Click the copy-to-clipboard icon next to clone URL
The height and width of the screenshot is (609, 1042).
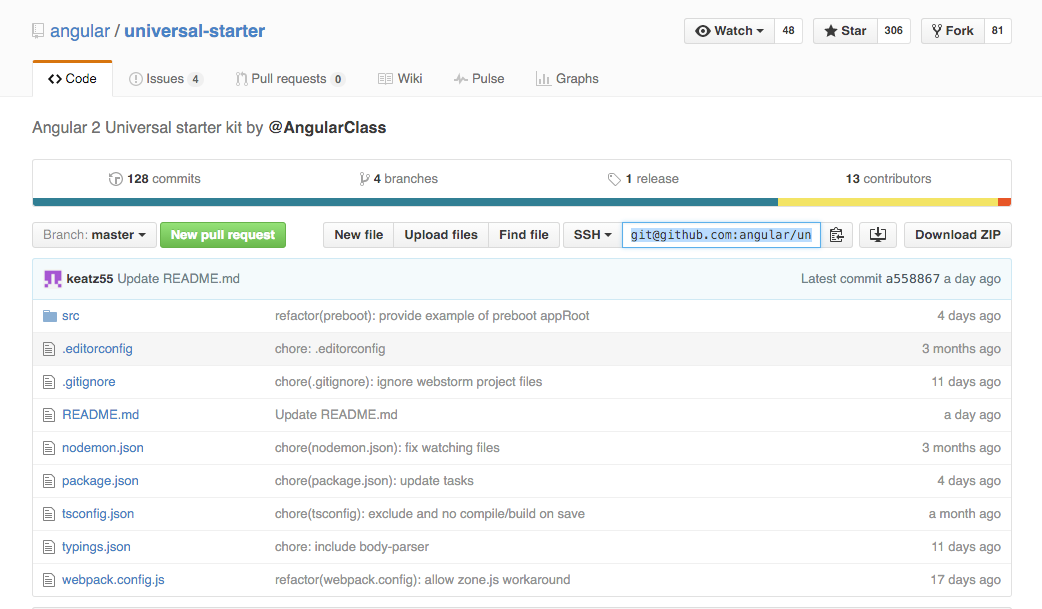click(x=837, y=235)
